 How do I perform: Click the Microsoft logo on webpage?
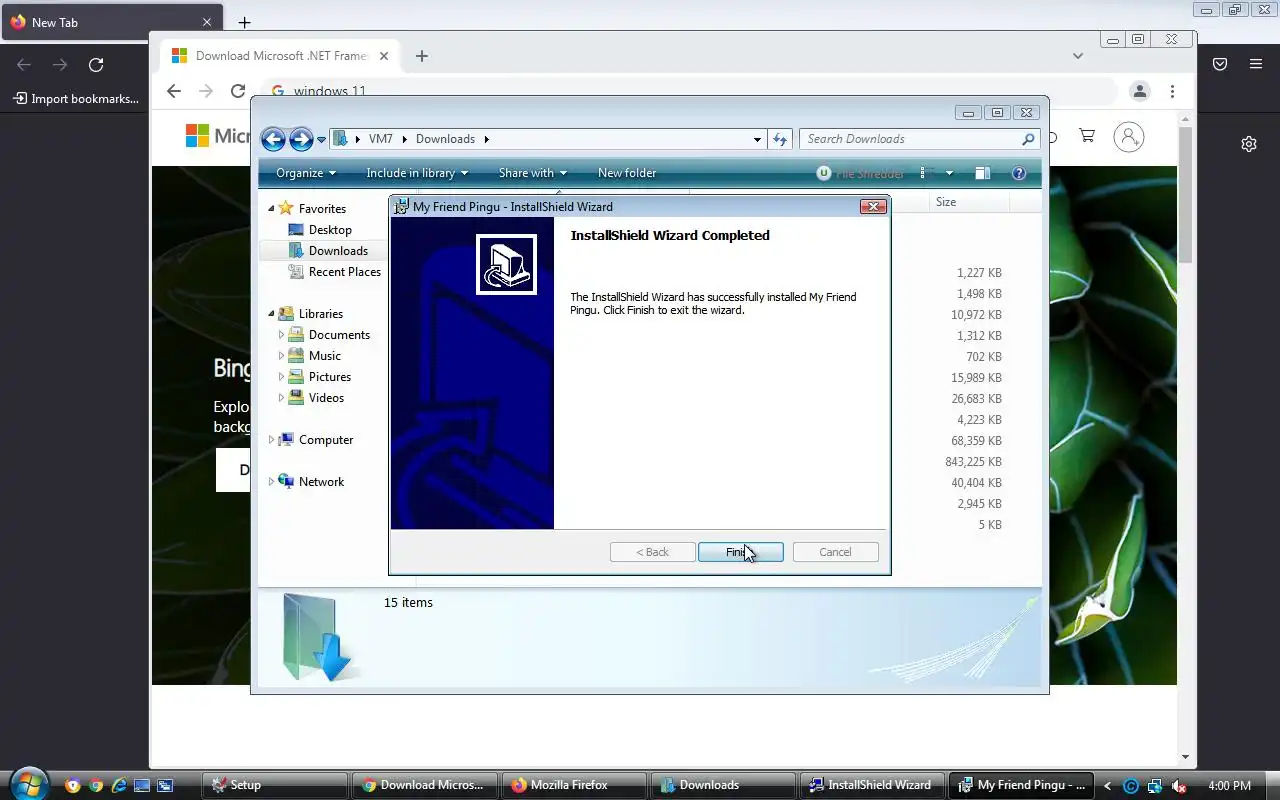coord(217,136)
